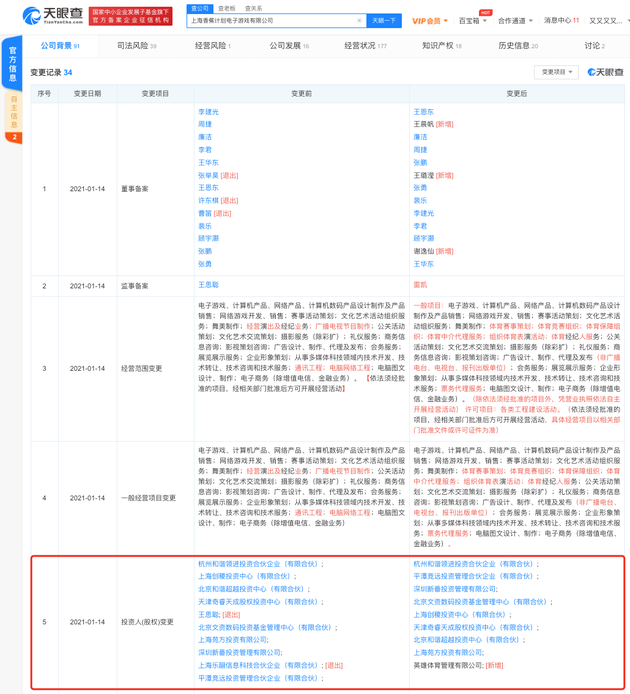The height and width of the screenshot is (694, 630).
Task: Open the 自主信息 side tab
Action: tap(14, 117)
